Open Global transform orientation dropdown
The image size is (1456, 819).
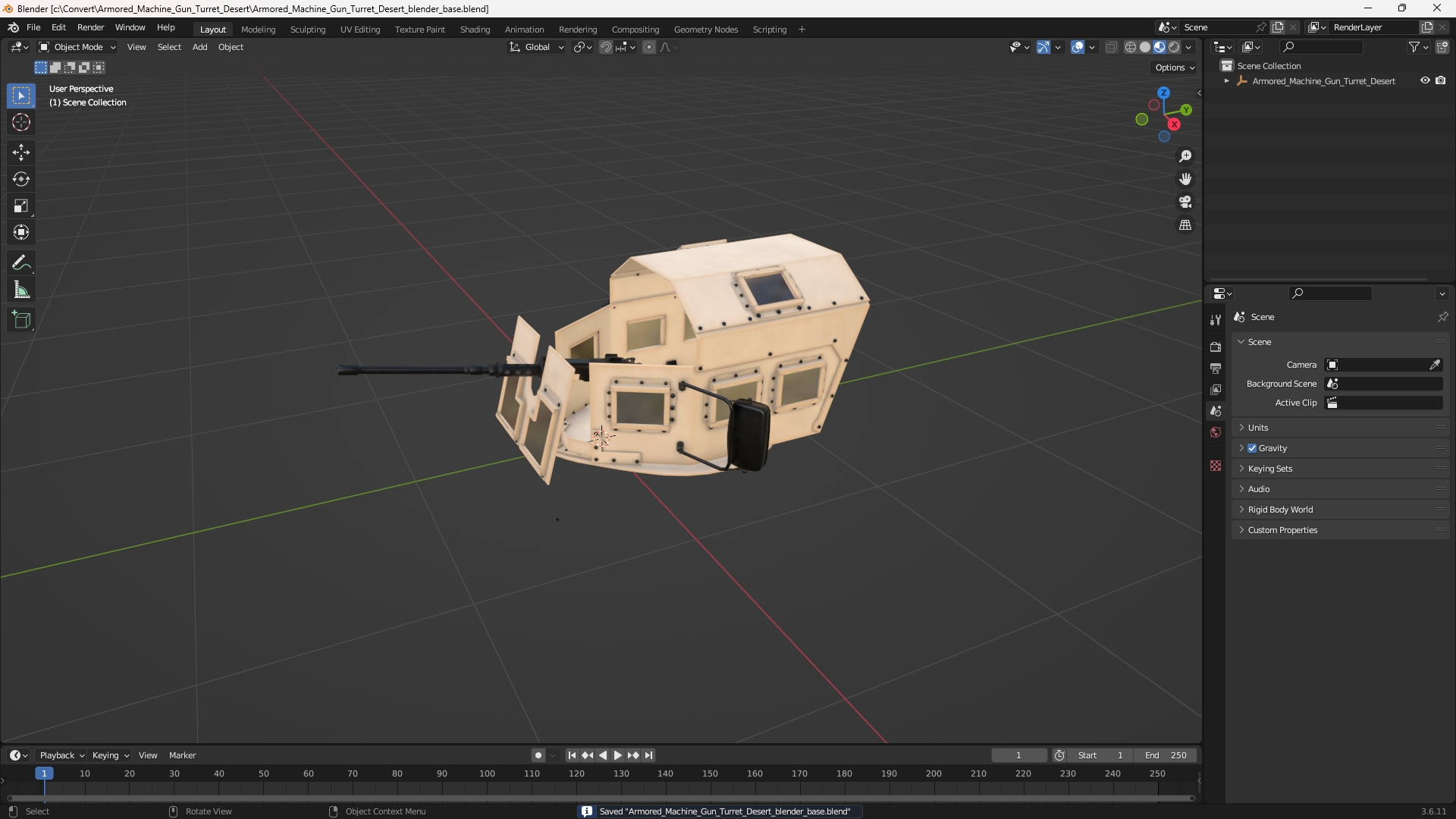[536, 47]
